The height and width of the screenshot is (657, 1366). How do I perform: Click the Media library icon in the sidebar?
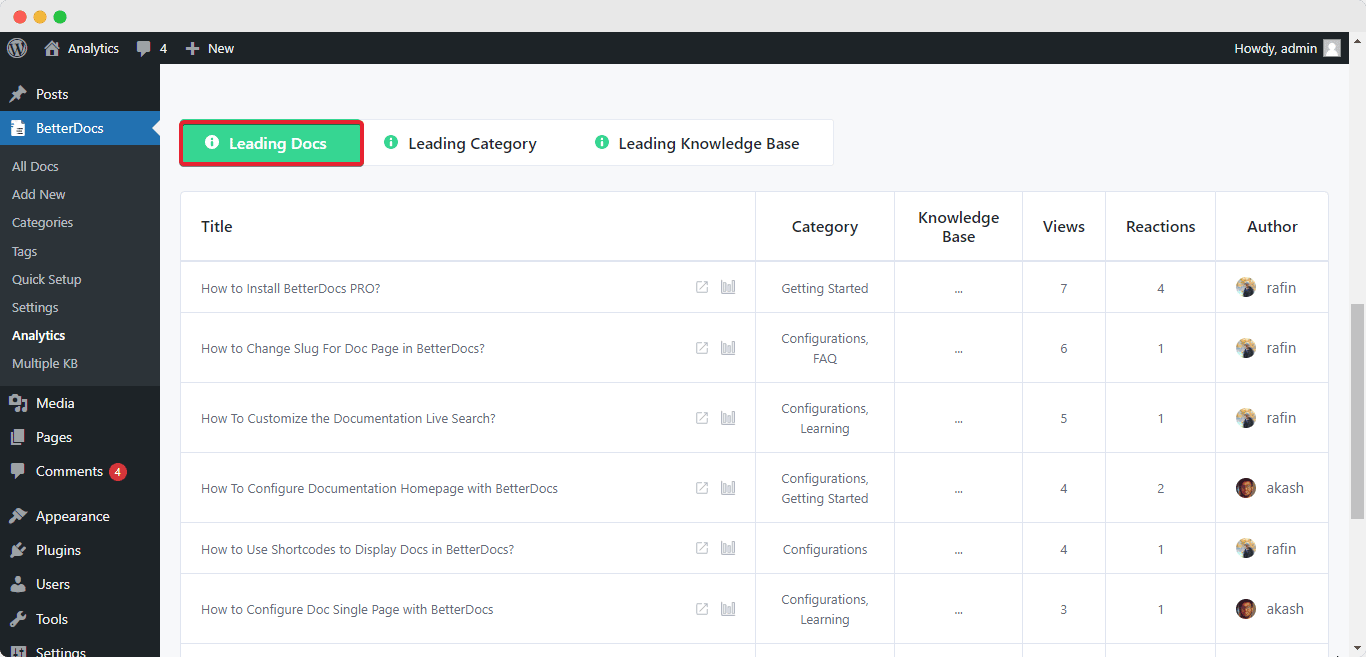18,403
